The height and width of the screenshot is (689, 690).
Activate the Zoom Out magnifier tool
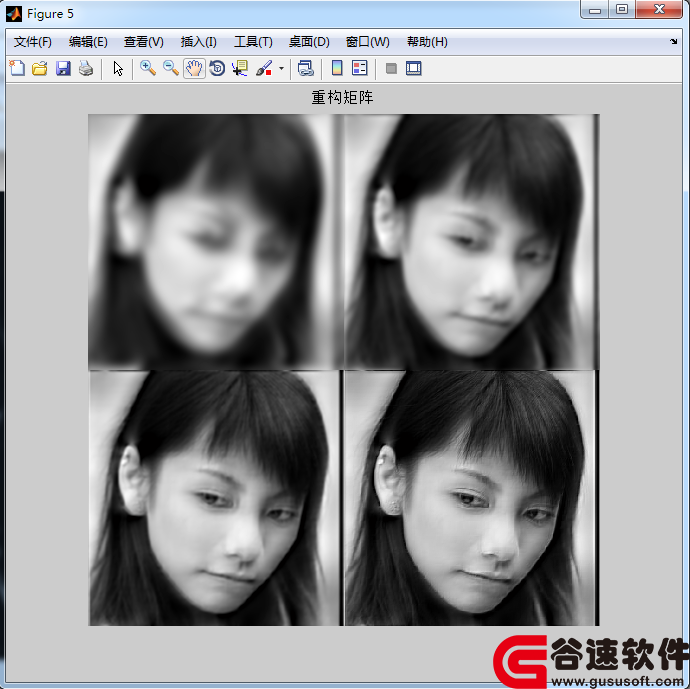(x=171, y=68)
